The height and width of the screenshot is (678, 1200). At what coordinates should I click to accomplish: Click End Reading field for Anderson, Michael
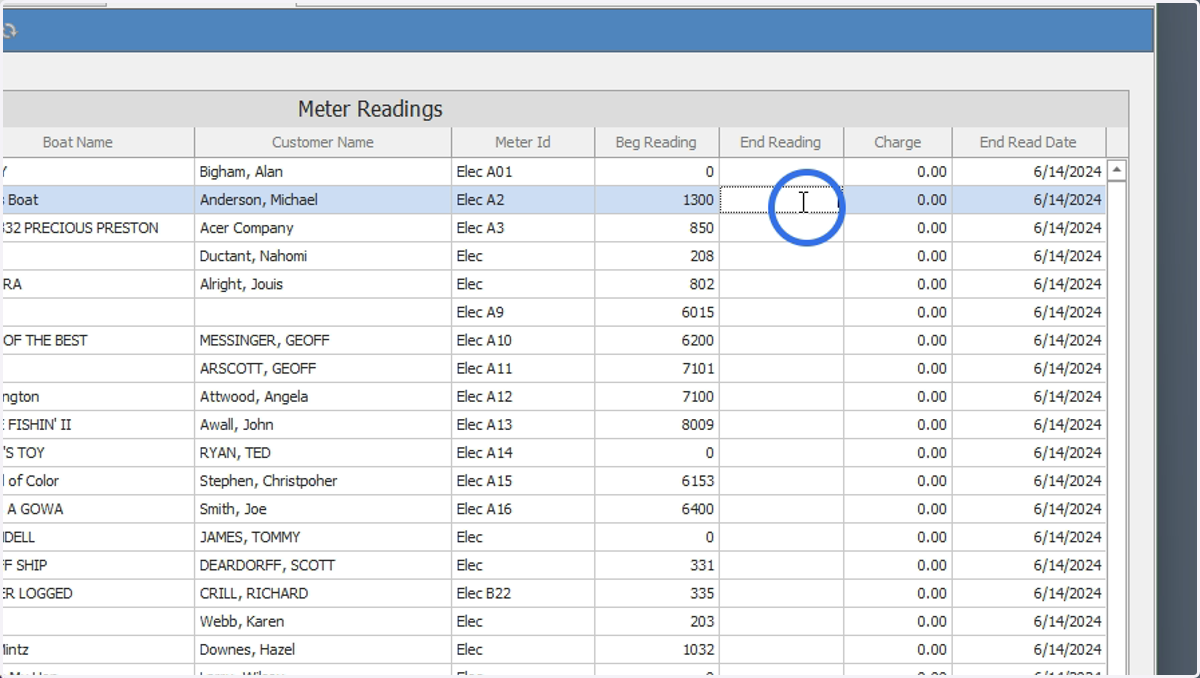tap(781, 200)
